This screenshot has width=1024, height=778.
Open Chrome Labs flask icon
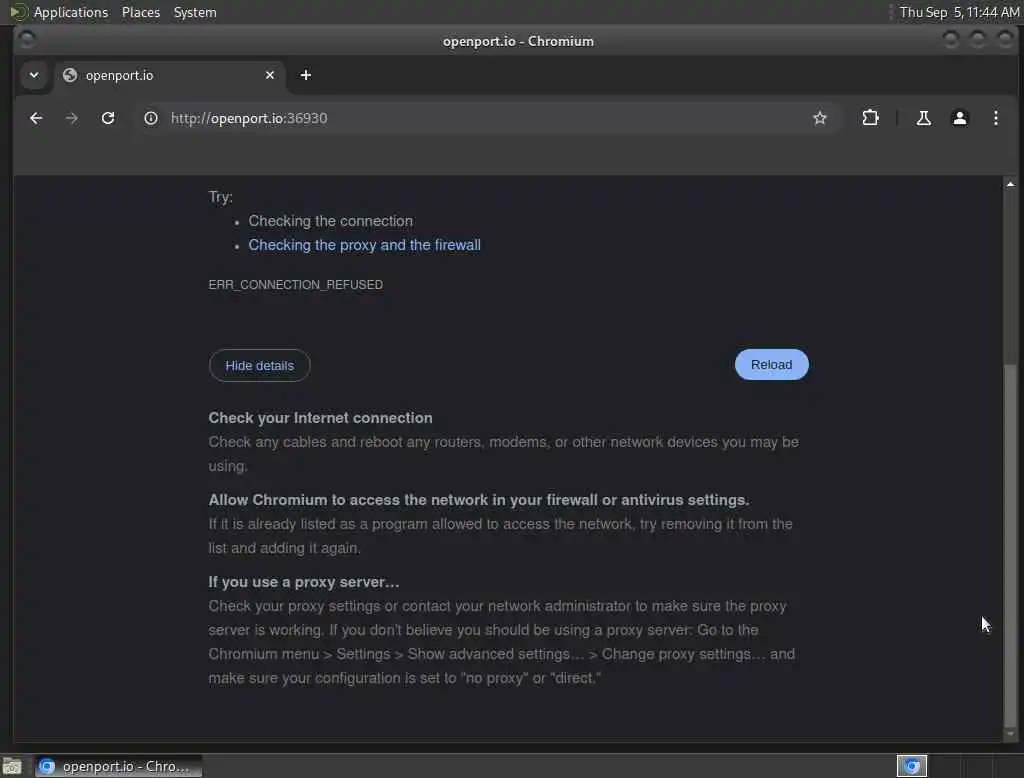click(x=923, y=118)
